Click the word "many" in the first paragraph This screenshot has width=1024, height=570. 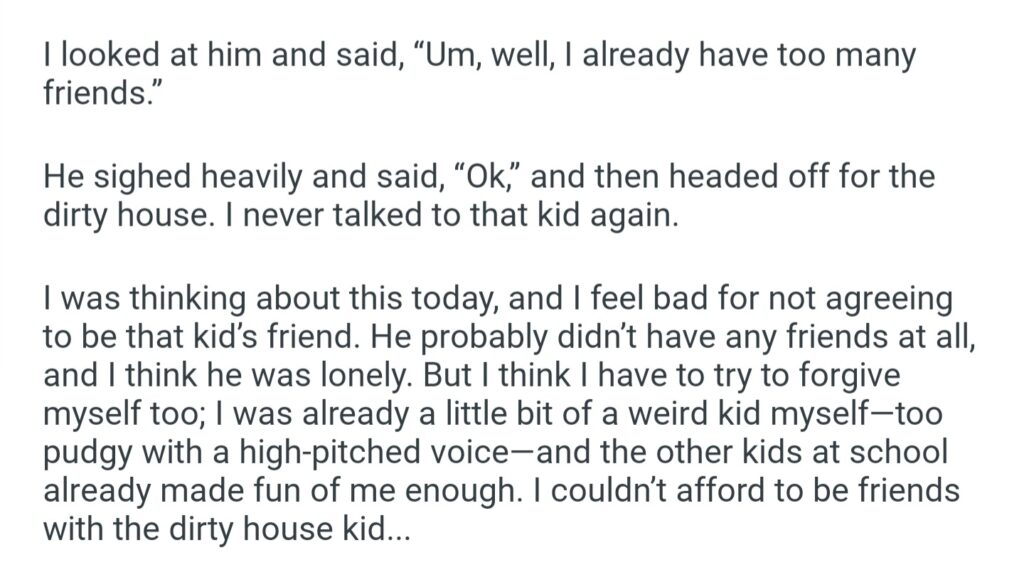click(x=866, y=56)
